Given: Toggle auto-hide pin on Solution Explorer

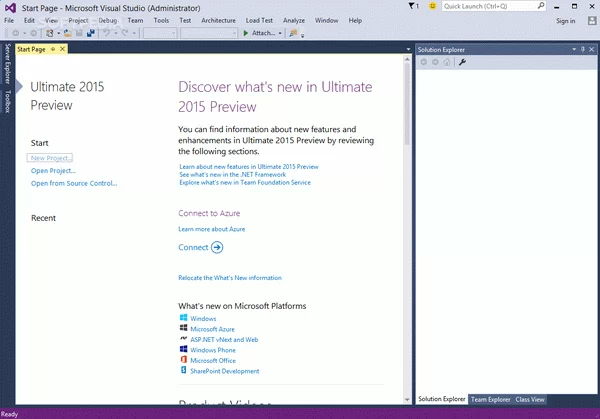Looking at the screenshot, I should (583, 49).
